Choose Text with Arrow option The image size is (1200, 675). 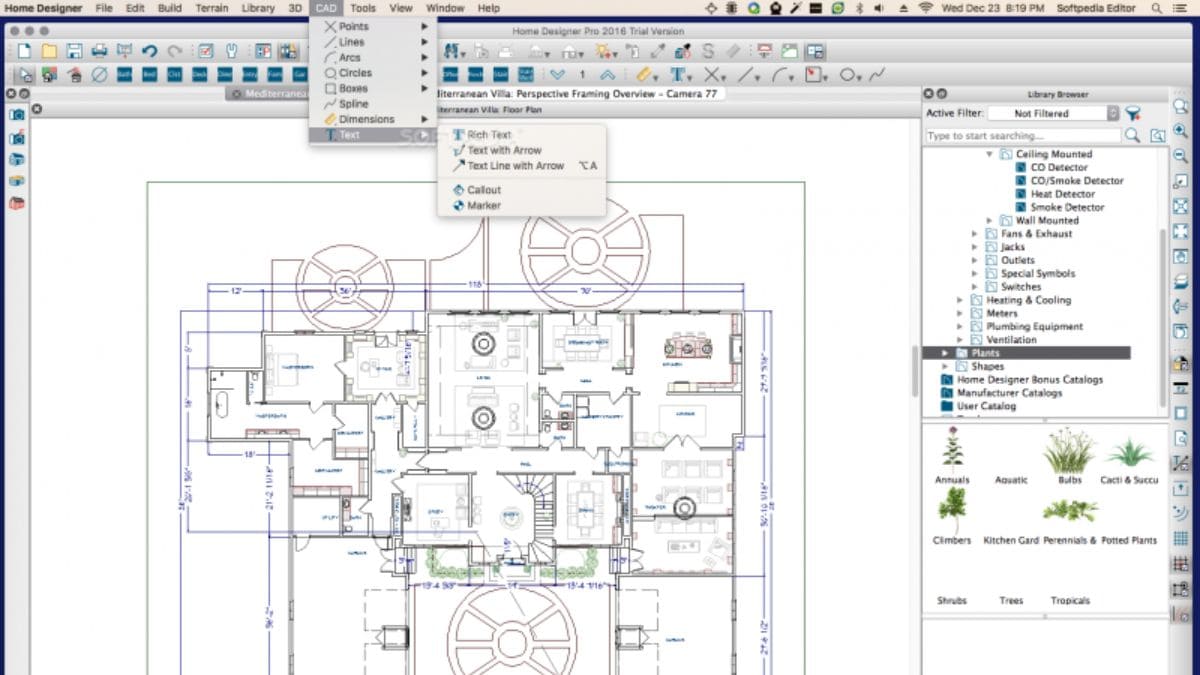click(521, 150)
